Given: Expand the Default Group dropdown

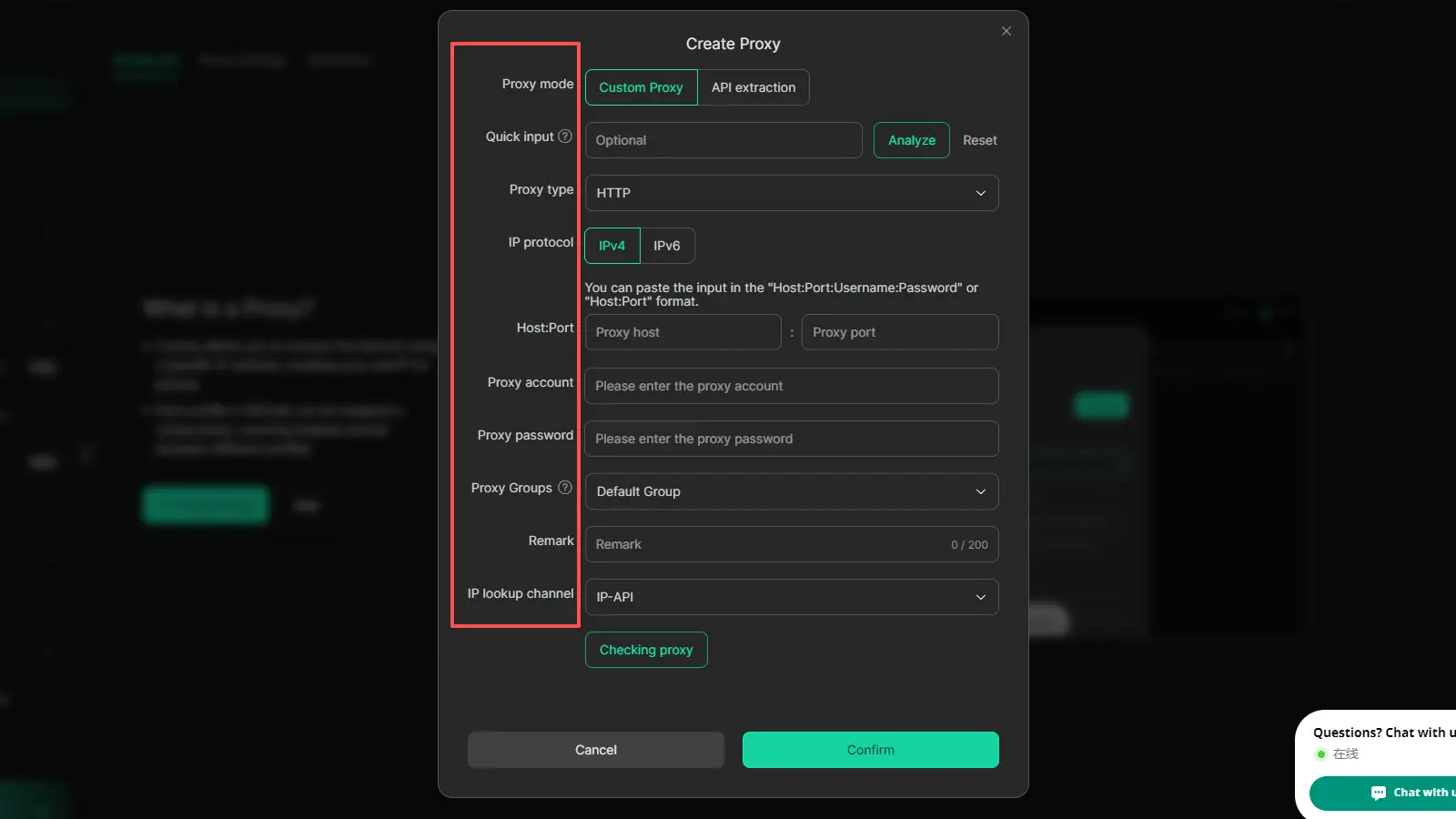Looking at the screenshot, I should coord(791,491).
